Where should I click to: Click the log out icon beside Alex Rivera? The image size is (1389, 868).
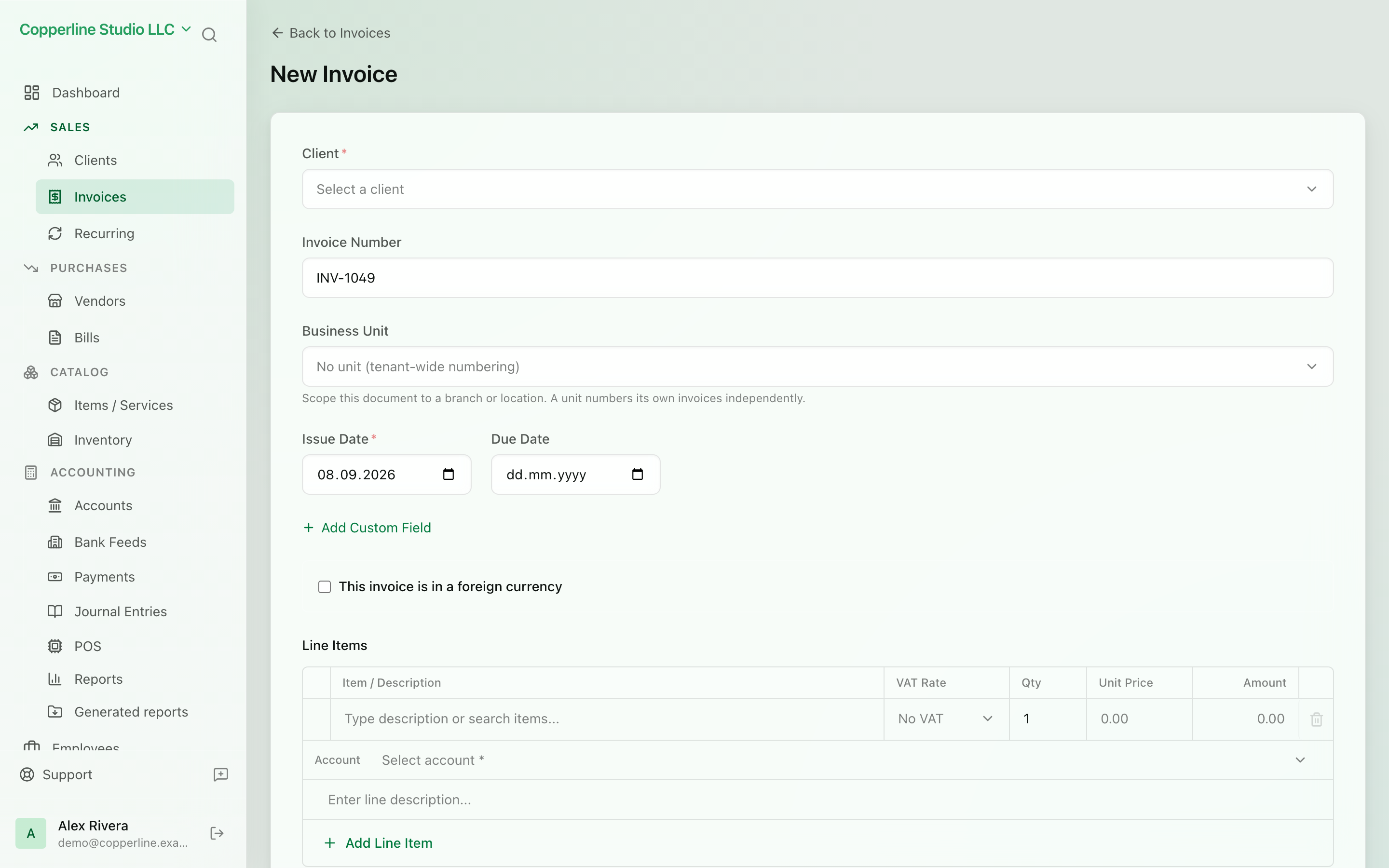[x=217, y=834]
